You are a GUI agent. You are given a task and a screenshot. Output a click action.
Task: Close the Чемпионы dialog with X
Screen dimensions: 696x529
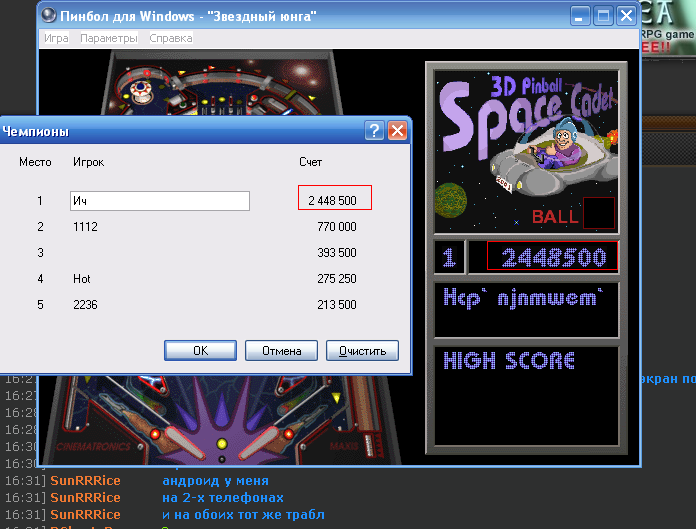[x=397, y=130]
